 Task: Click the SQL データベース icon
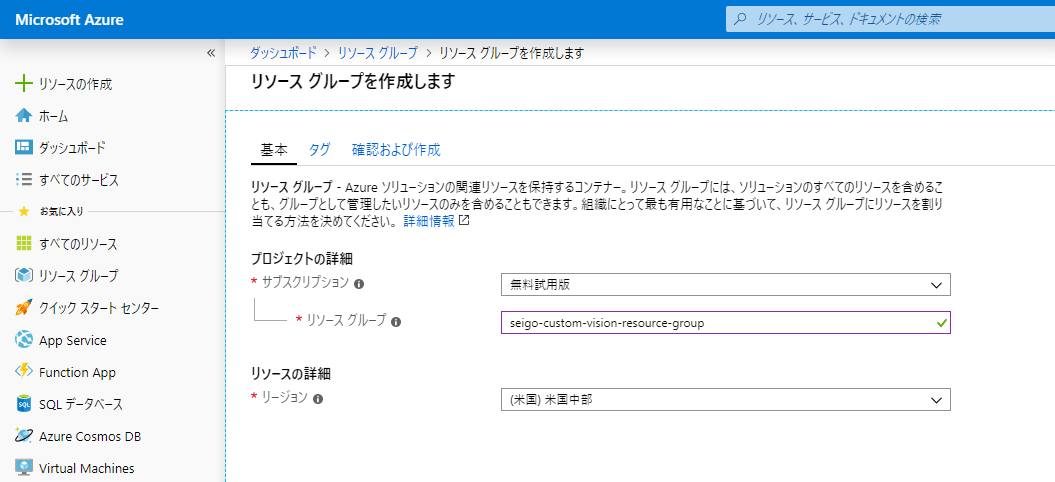[x=24, y=404]
